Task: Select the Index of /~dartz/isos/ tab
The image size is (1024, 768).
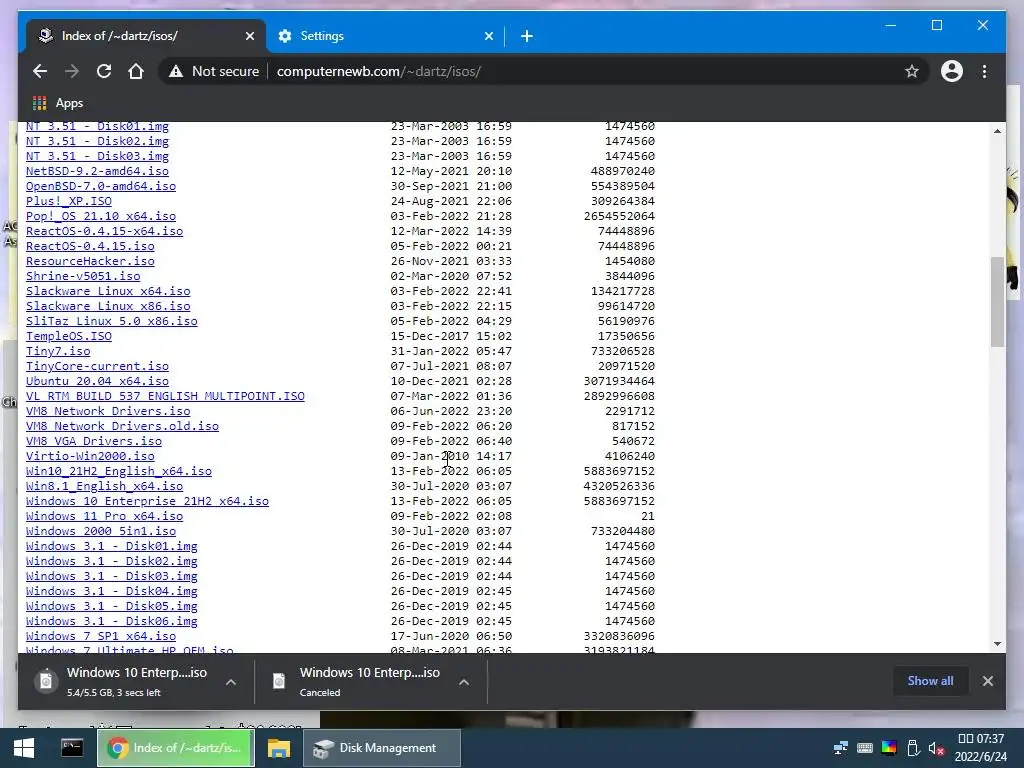Action: (x=146, y=36)
